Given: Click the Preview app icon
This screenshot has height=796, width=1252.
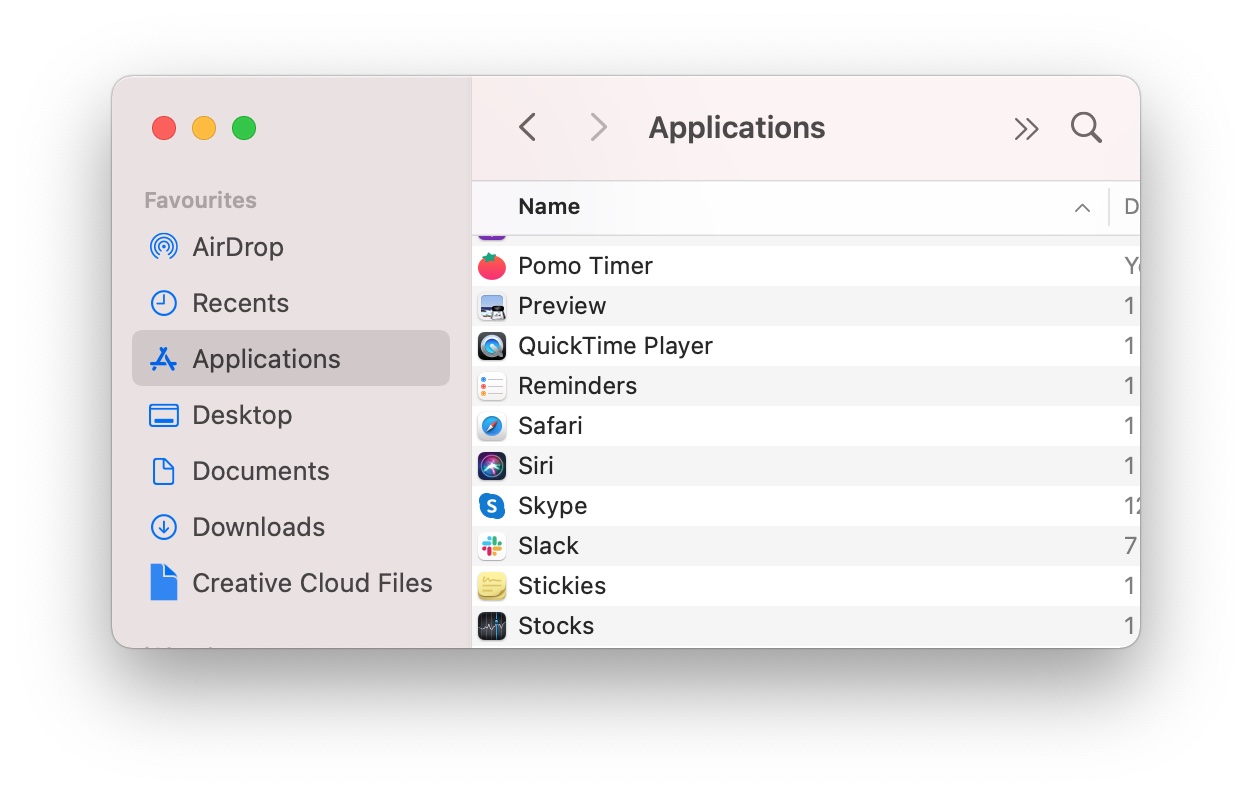Looking at the screenshot, I should (492, 306).
